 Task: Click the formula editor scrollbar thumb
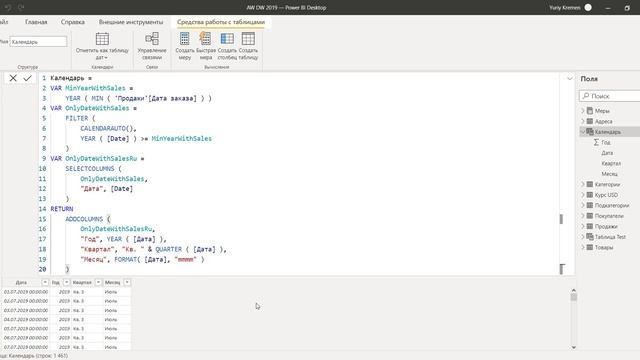561,219
